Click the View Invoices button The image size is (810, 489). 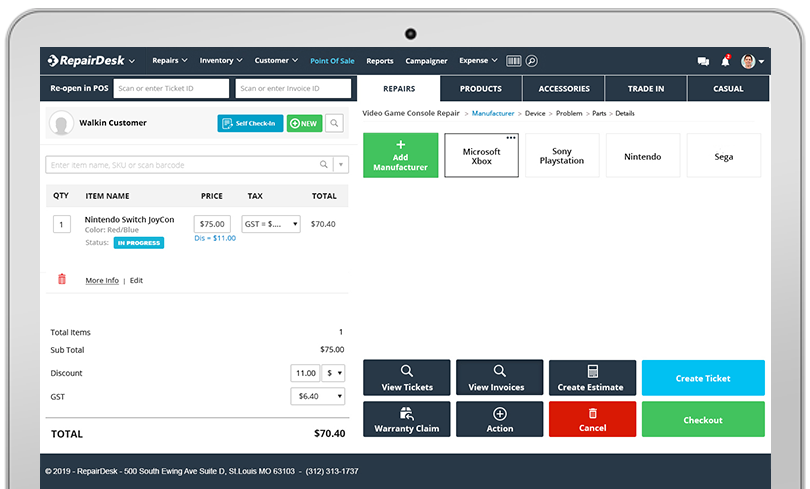[500, 378]
